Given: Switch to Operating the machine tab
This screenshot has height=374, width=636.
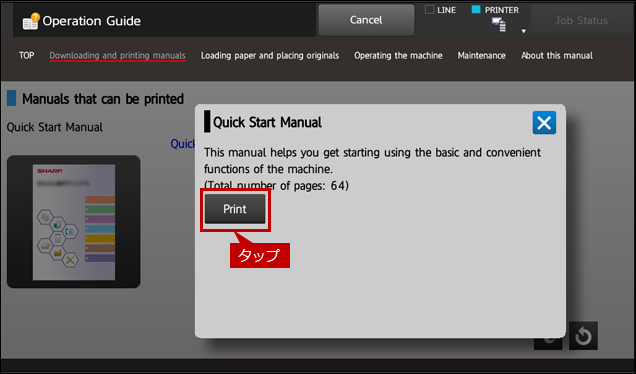Looking at the screenshot, I should coord(398,56).
